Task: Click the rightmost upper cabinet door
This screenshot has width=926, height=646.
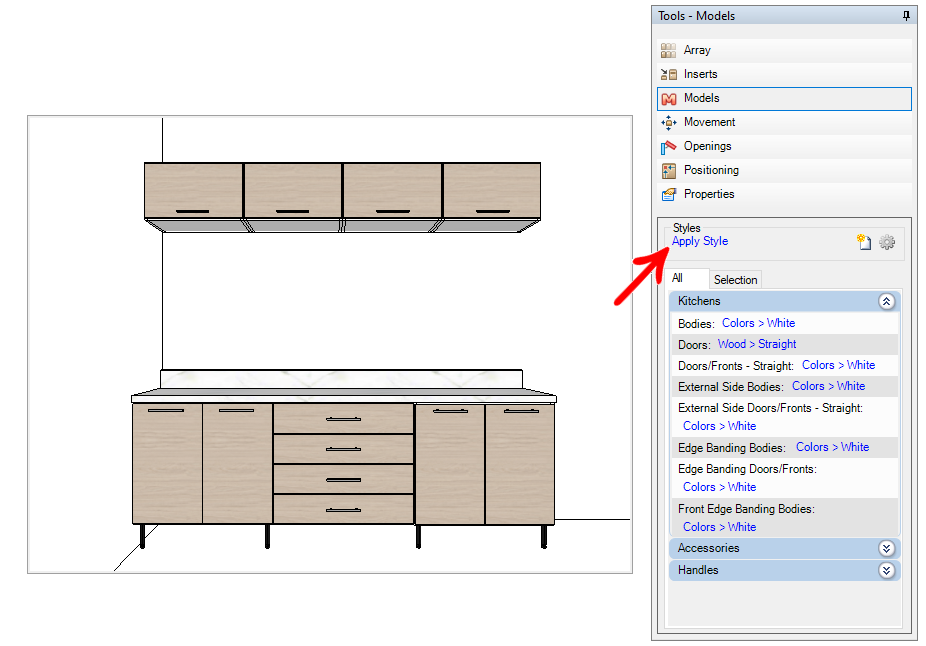Action: coord(491,191)
